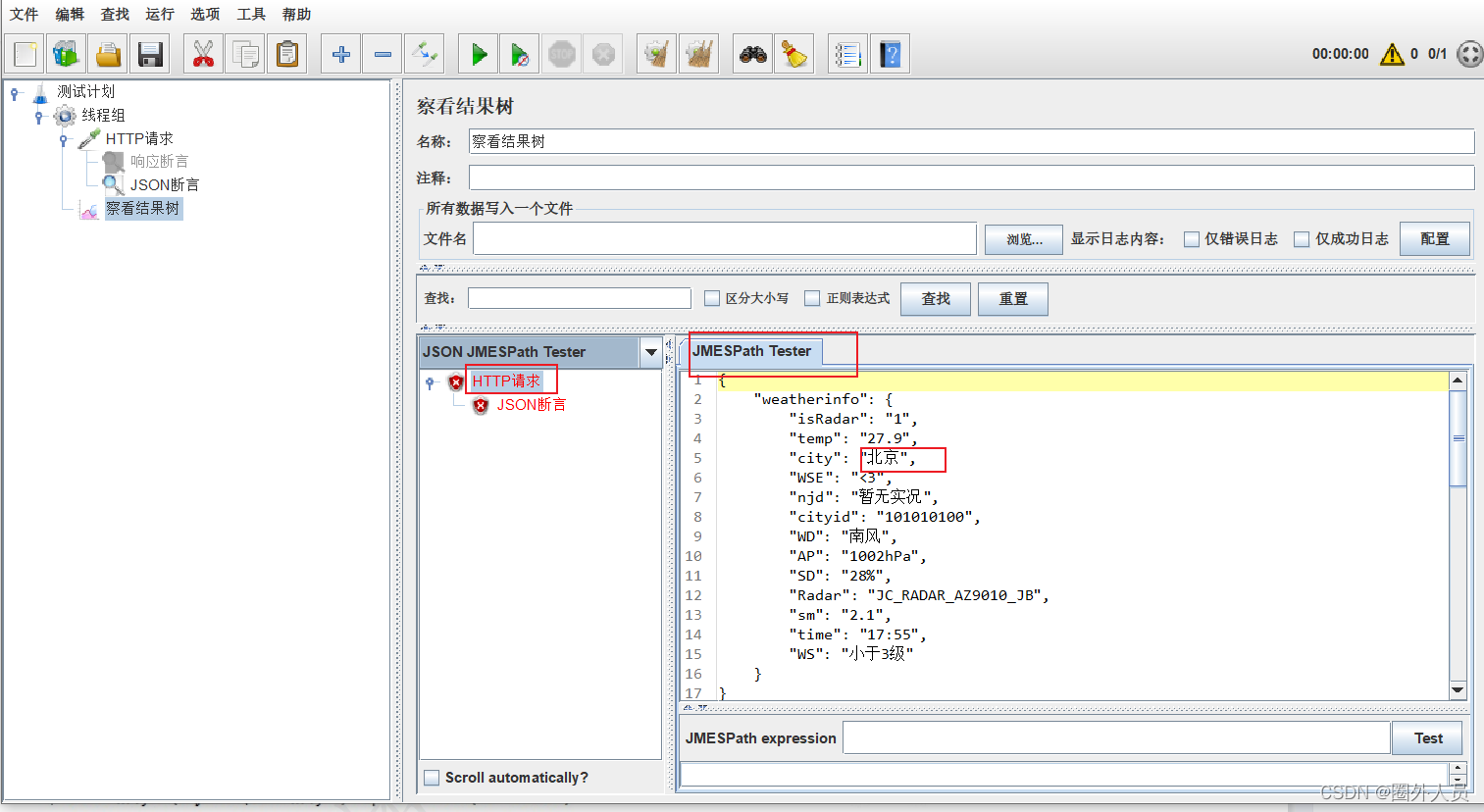This screenshot has height=812, width=1484.
Task: Create a new test plan with New icon
Action: pyautogui.click(x=26, y=54)
